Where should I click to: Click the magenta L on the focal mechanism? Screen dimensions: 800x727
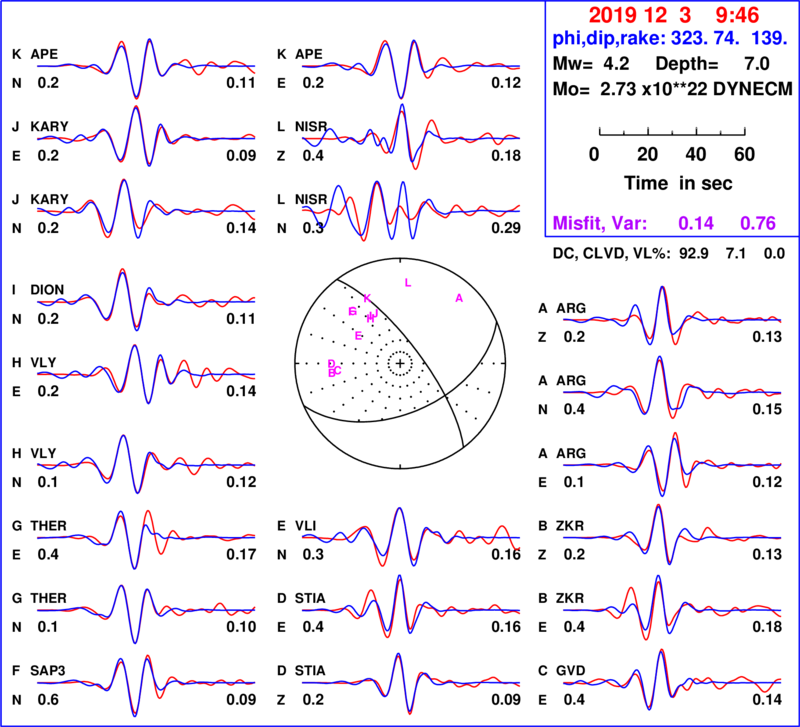[x=407, y=283]
